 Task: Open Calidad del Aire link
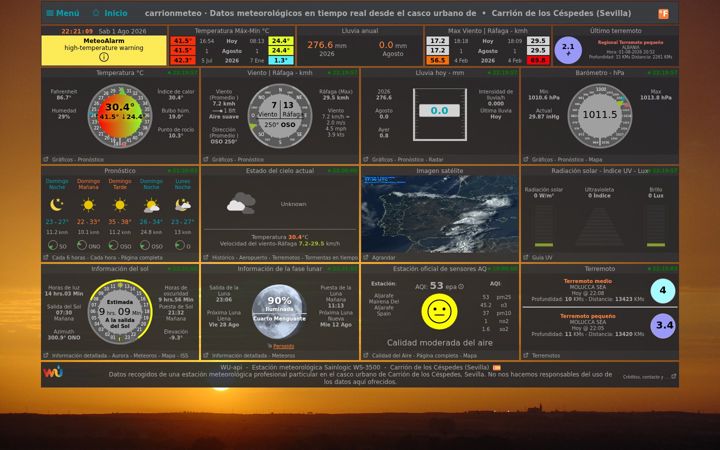(392, 356)
